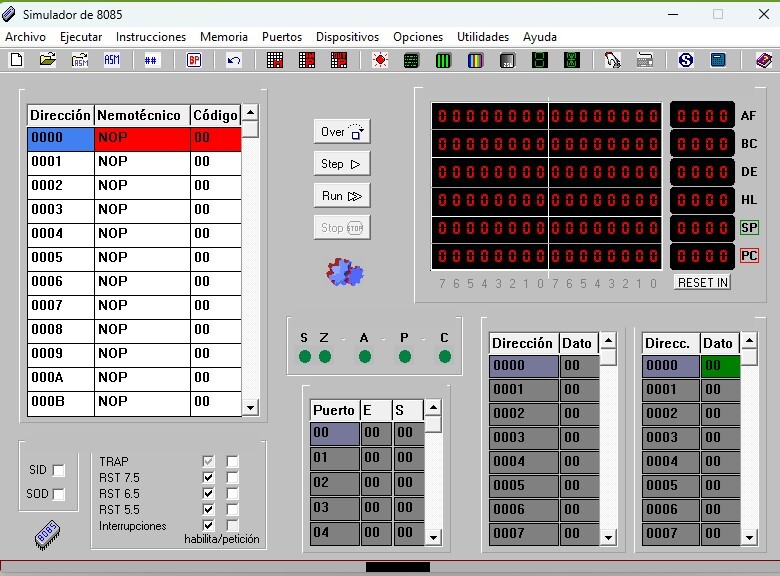Open the Instrucciones menu
This screenshot has height=576, width=780.
click(151, 37)
